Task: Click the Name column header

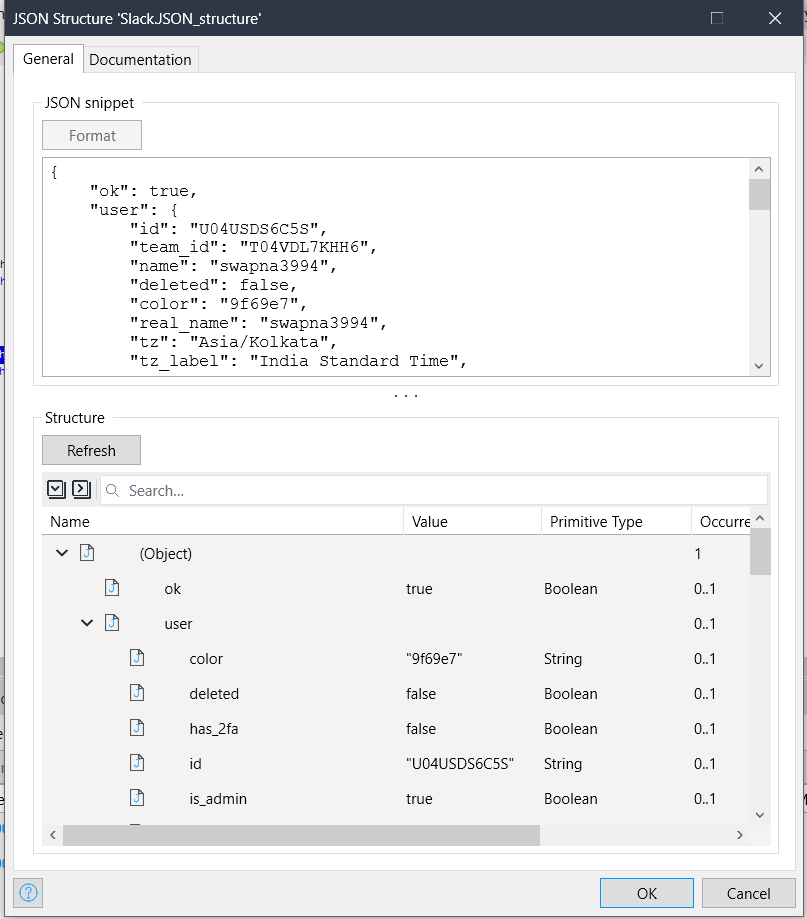Action: tap(223, 522)
